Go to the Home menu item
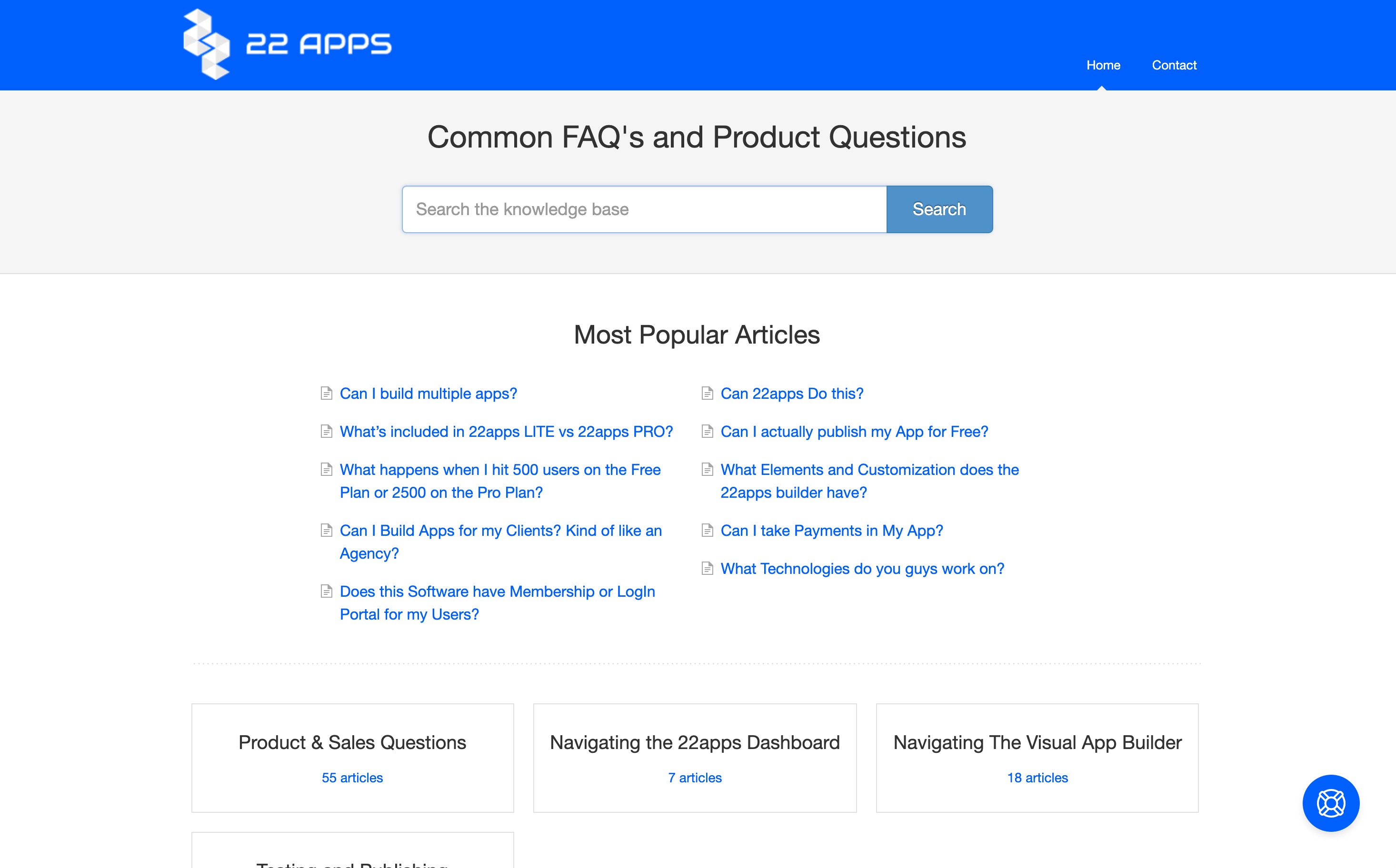The height and width of the screenshot is (868, 1396). (x=1103, y=66)
